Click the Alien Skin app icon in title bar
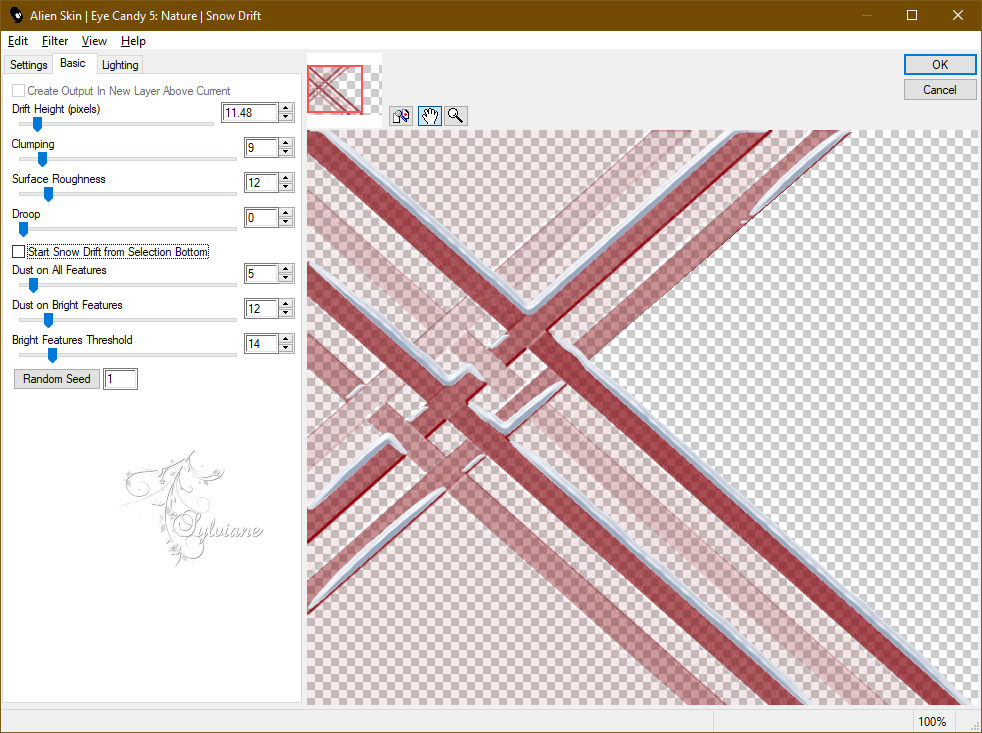Screen dimensions: 982x733 pyautogui.click(x=16, y=15)
